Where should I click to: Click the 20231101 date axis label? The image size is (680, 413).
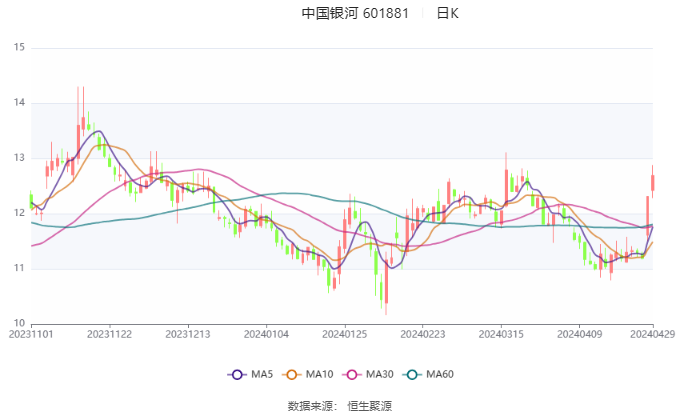pyautogui.click(x=31, y=334)
